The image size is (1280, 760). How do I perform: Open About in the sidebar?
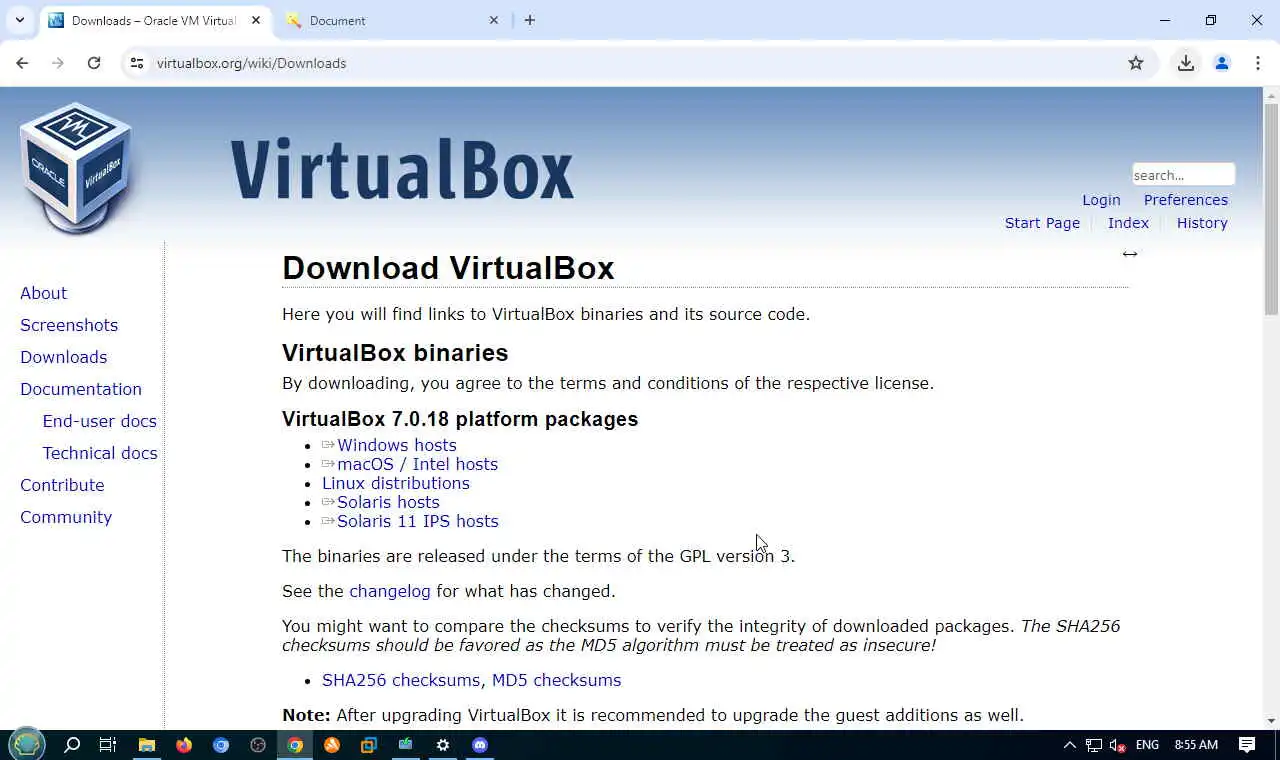pos(43,293)
